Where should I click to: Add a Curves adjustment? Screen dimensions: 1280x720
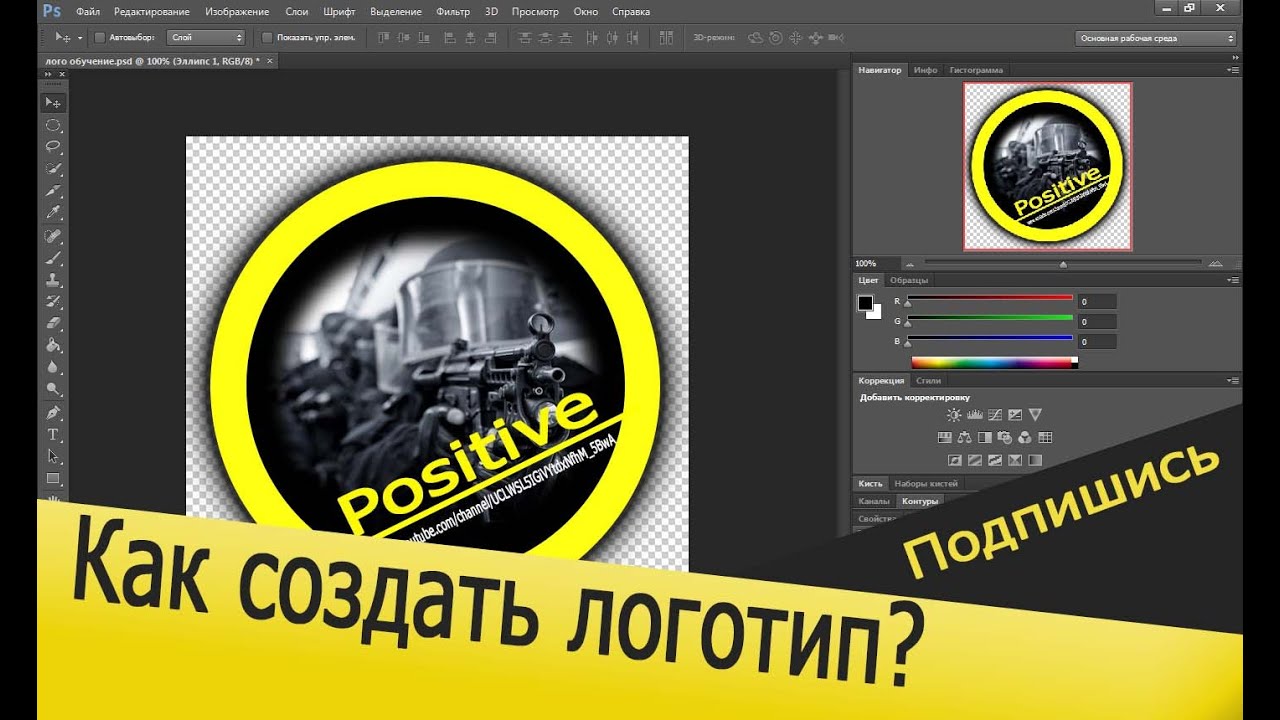click(x=995, y=414)
